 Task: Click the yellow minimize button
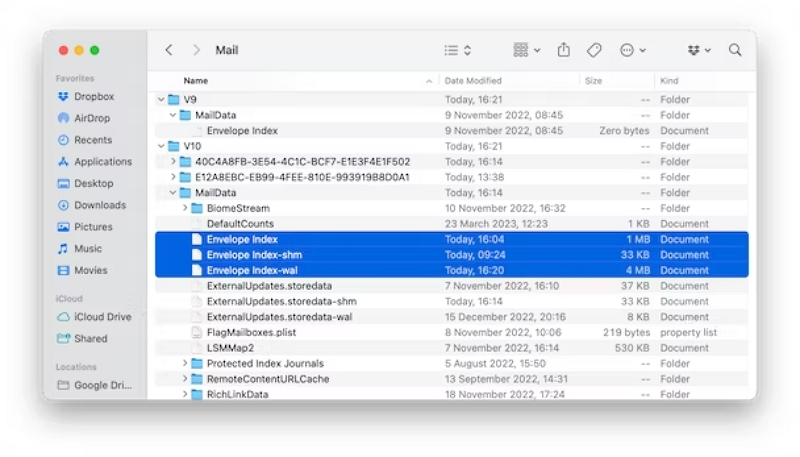click(79, 50)
